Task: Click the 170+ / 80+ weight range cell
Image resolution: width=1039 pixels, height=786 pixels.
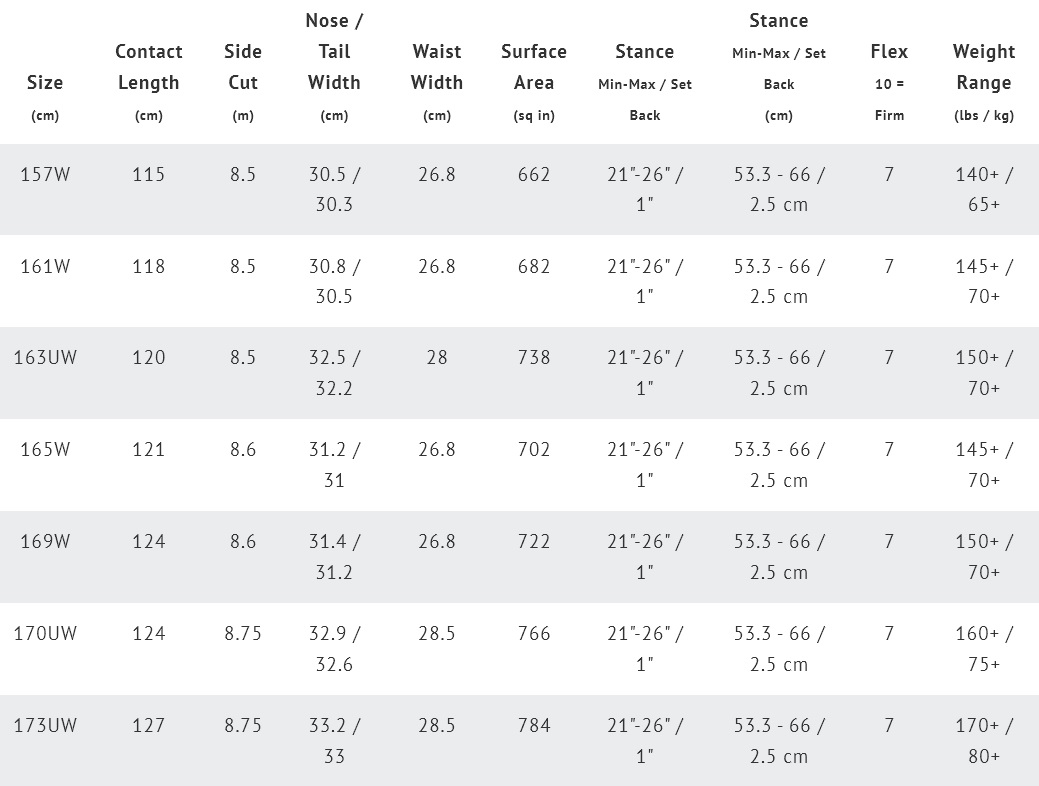Action: [x=984, y=741]
